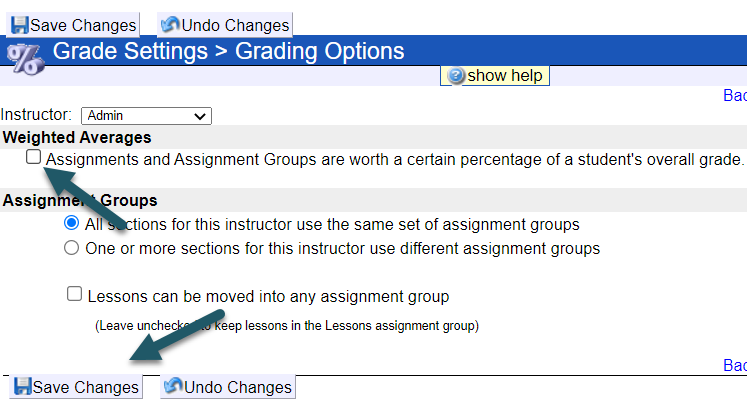Open the Instructor dropdown showing Admin
The height and width of the screenshot is (416, 747).
(x=146, y=116)
